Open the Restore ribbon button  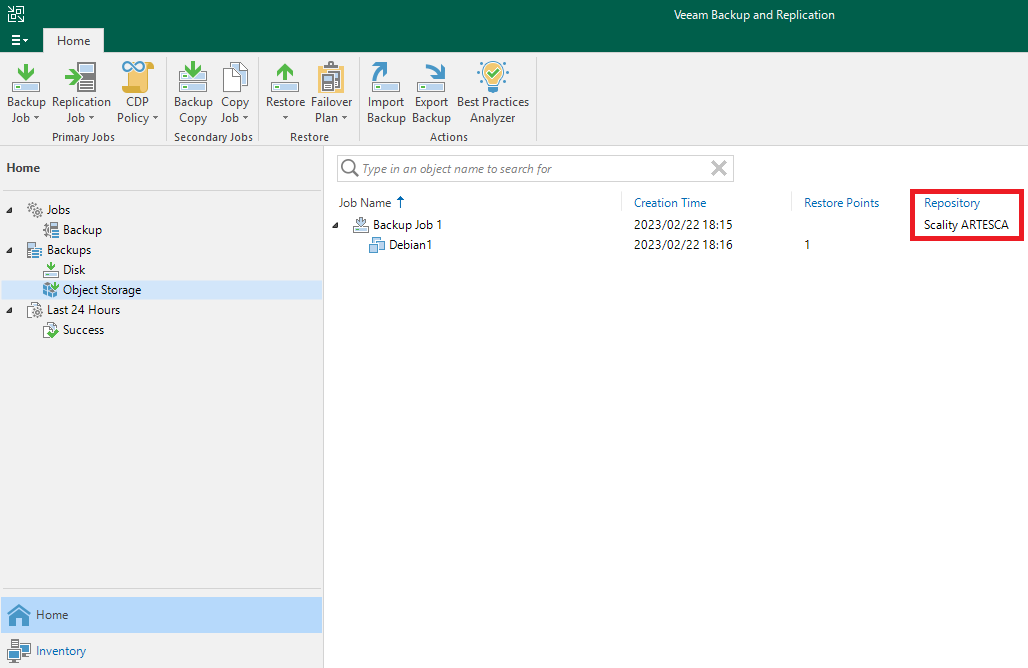pyautogui.click(x=285, y=93)
